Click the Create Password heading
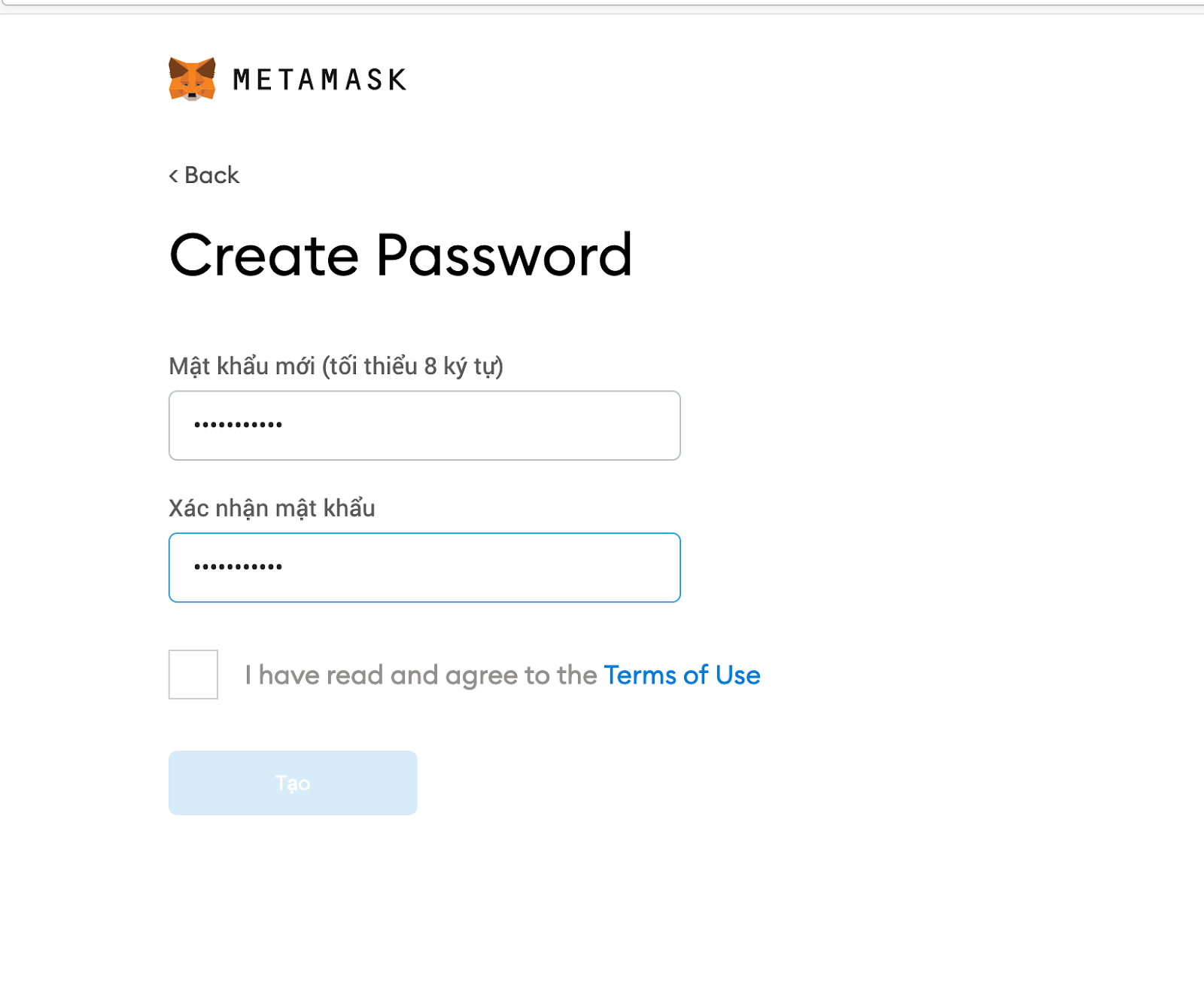This screenshot has height=999, width=1204. click(x=400, y=256)
